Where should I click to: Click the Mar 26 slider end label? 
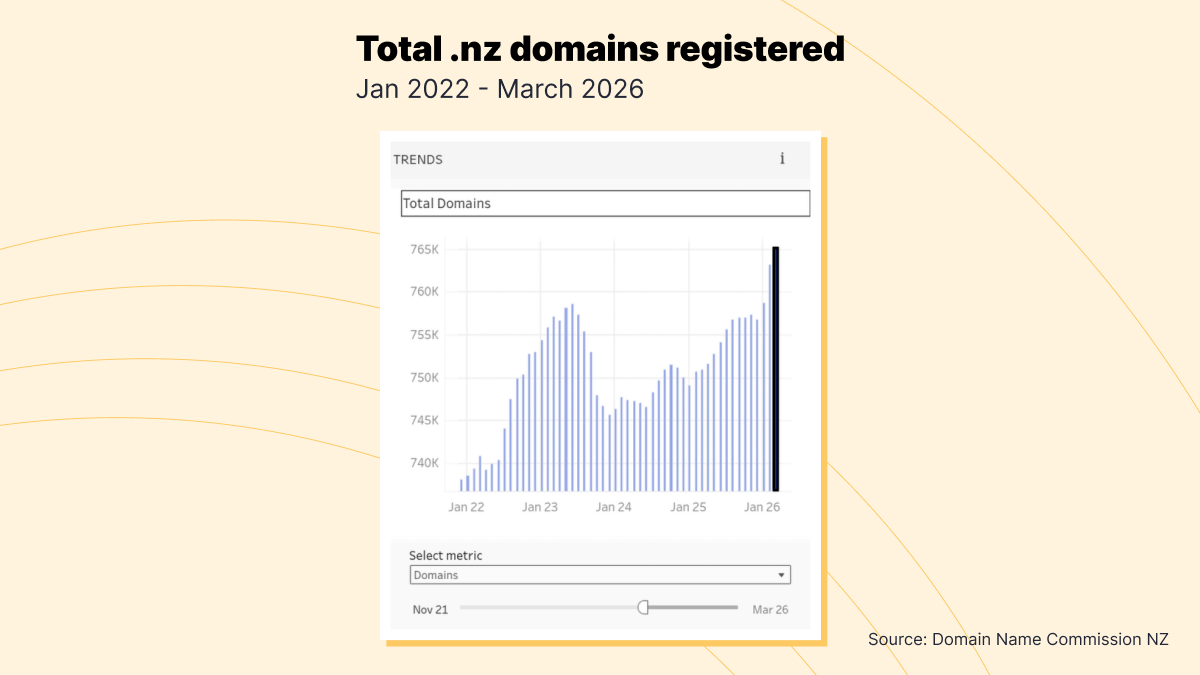[x=770, y=609]
